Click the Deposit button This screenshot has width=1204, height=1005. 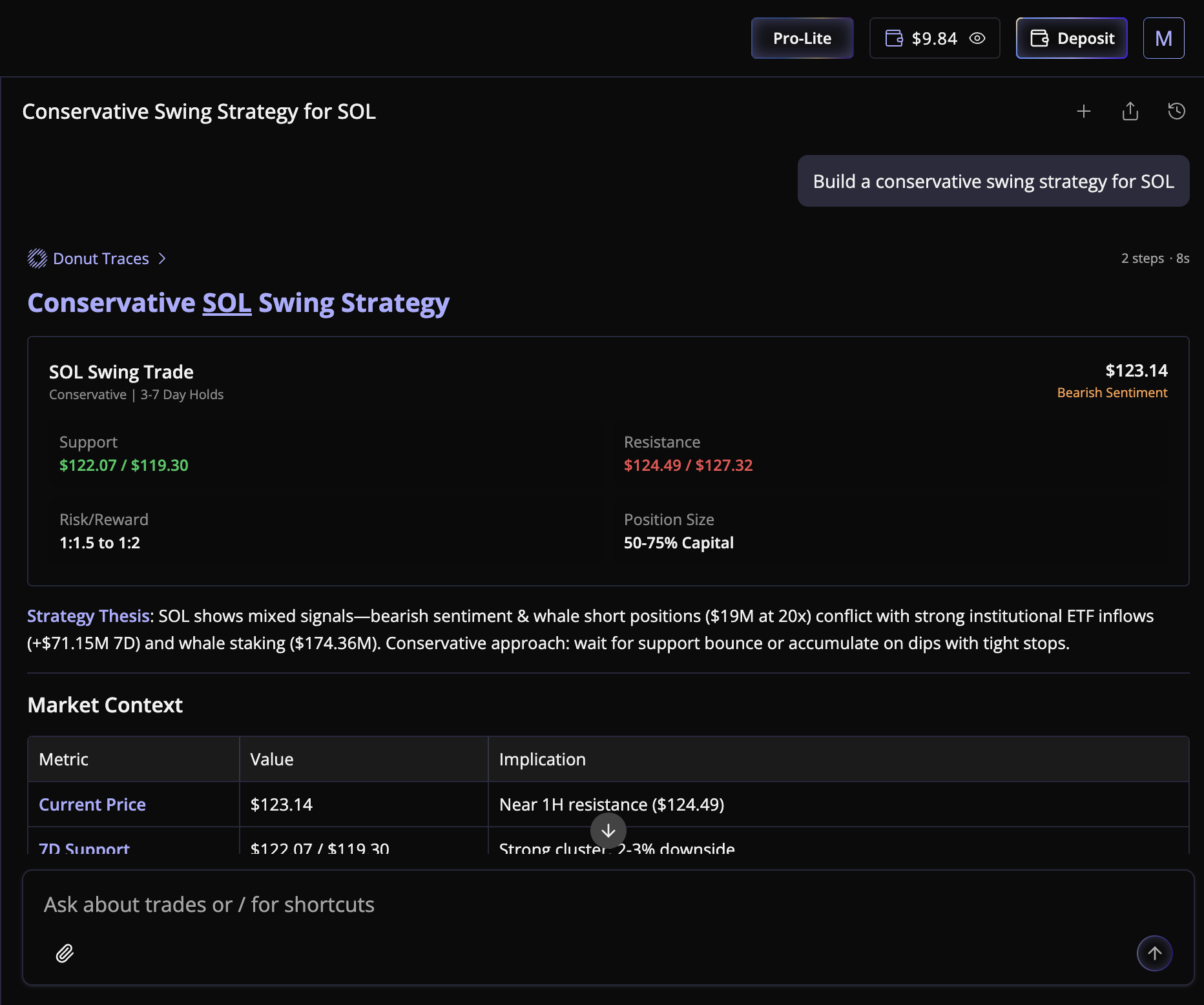(x=1072, y=39)
